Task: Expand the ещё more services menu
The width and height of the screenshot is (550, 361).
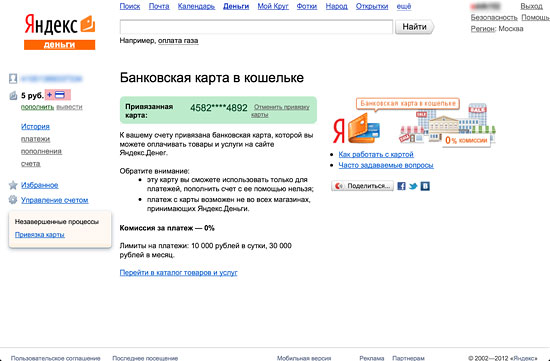Action: tap(404, 6)
